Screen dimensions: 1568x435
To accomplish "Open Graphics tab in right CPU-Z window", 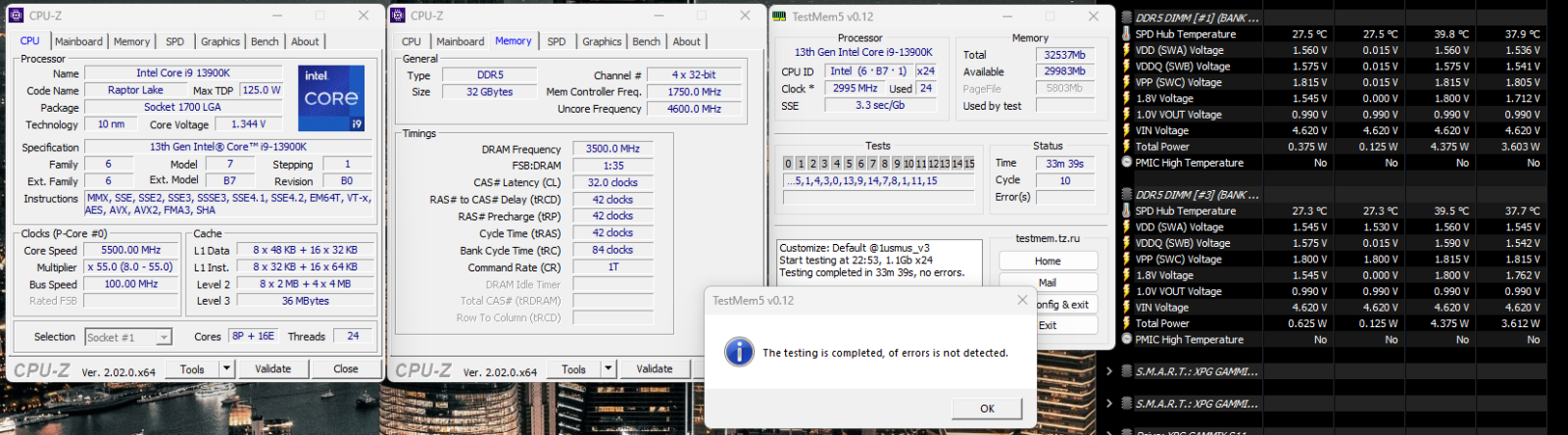I will click(602, 42).
